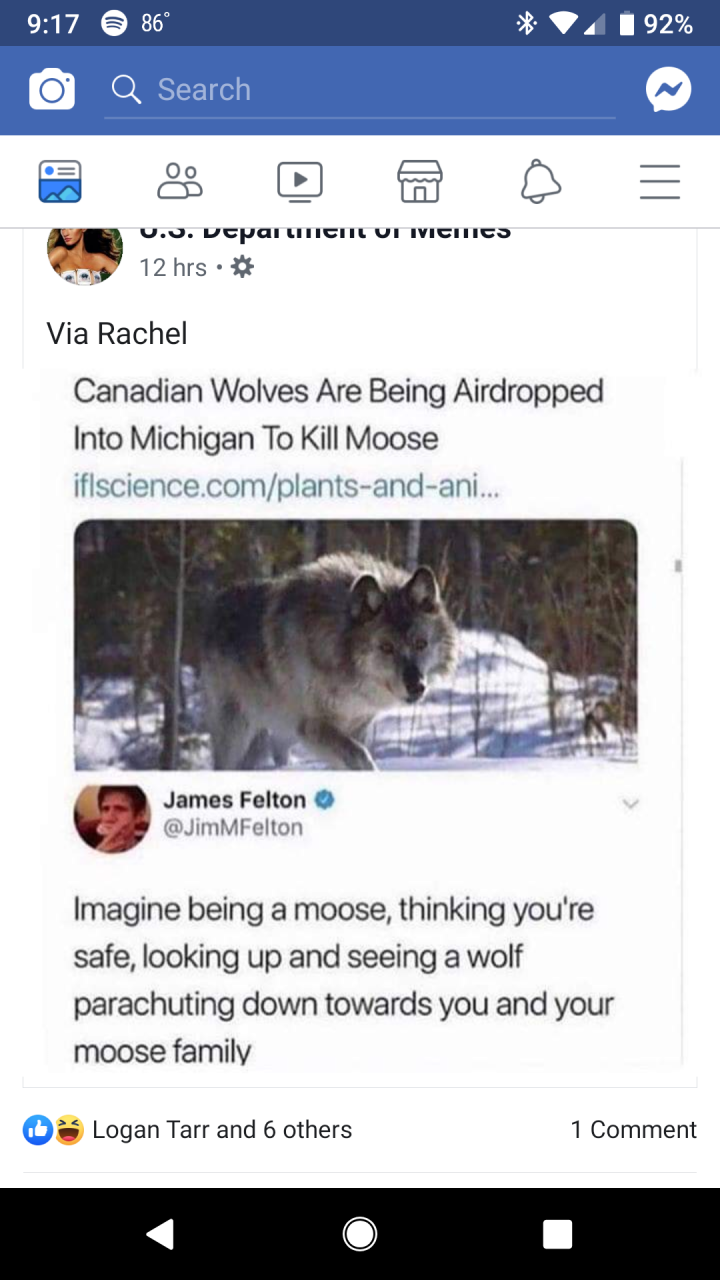Open the recent apps overview

[558, 1234]
